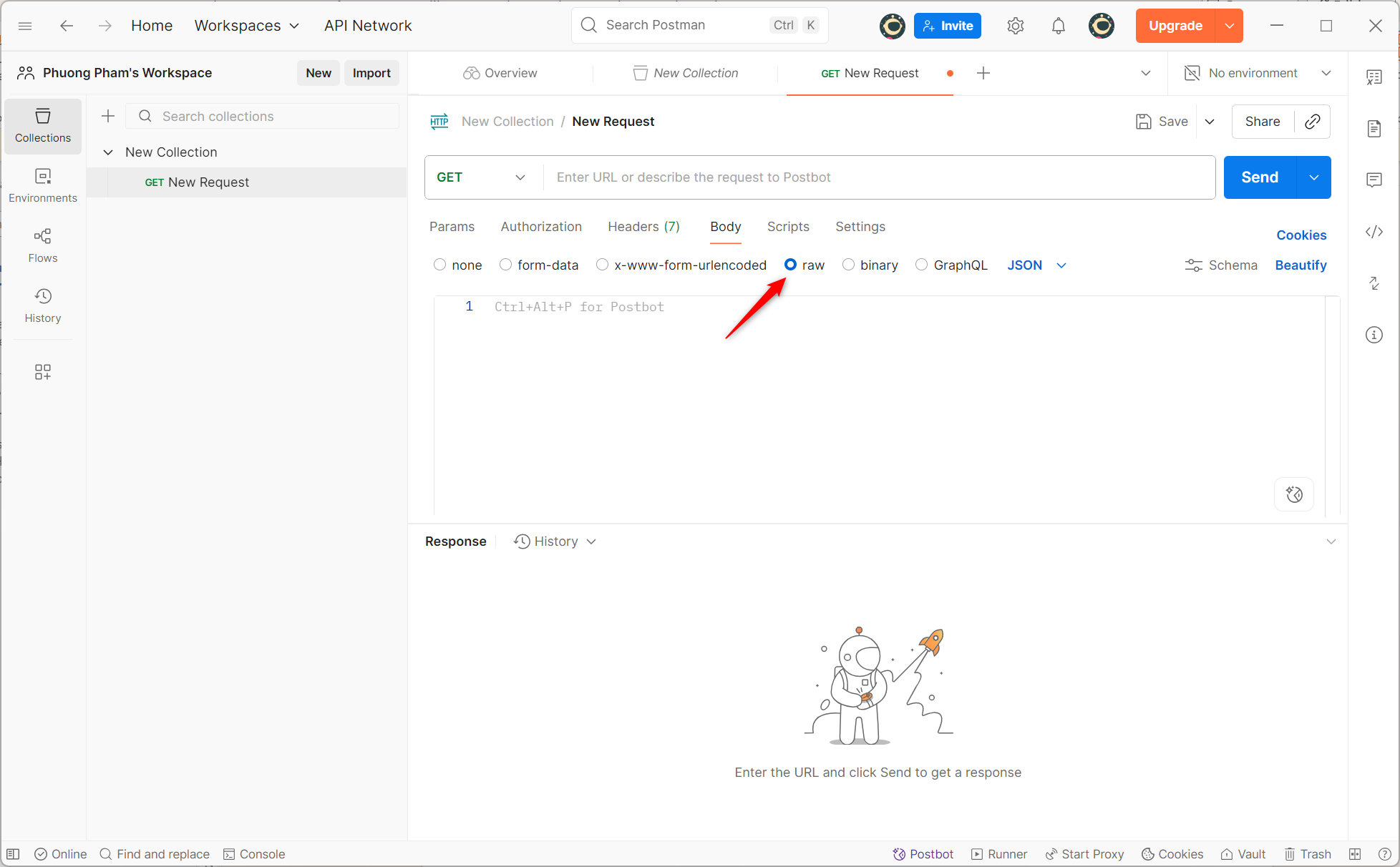Open the Headers tab showing 7 headers

[x=643, y=226]
